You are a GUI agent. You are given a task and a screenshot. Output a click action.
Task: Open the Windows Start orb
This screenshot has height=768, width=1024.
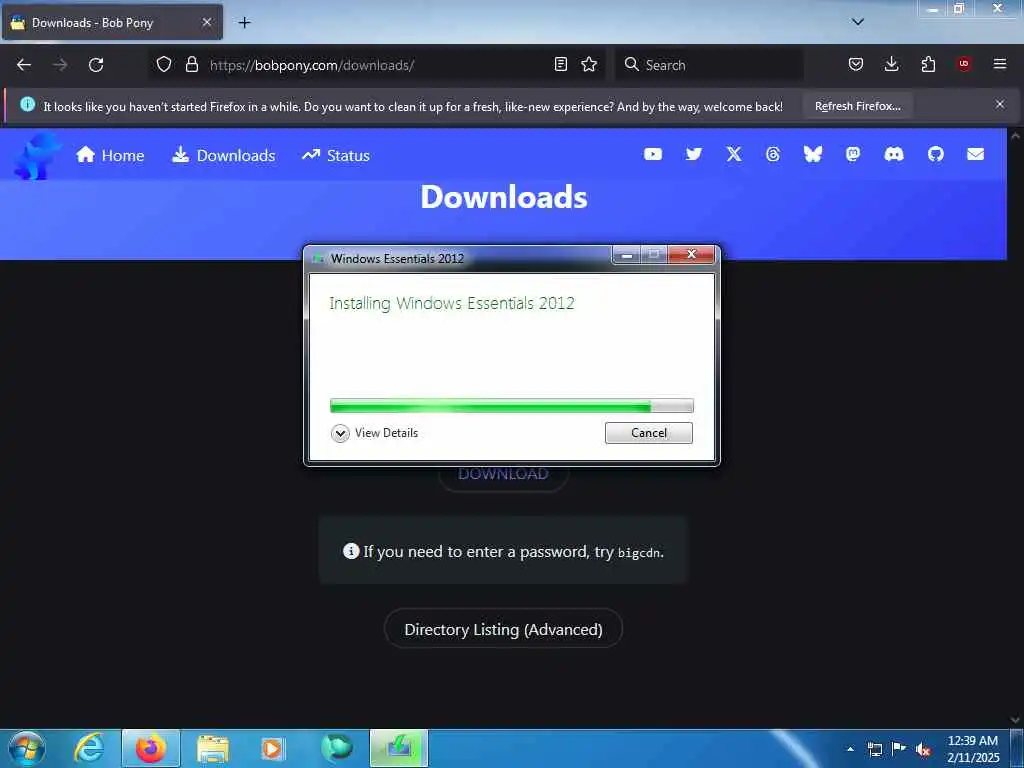coord(27,748)
